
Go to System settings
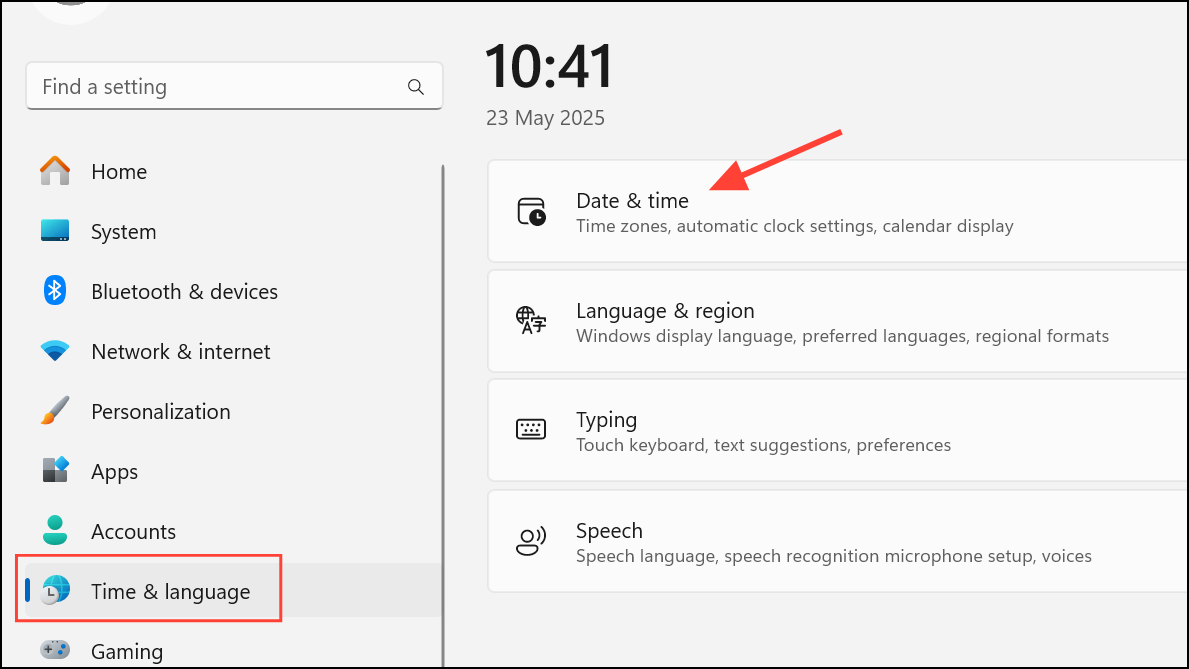coord(235,231)
